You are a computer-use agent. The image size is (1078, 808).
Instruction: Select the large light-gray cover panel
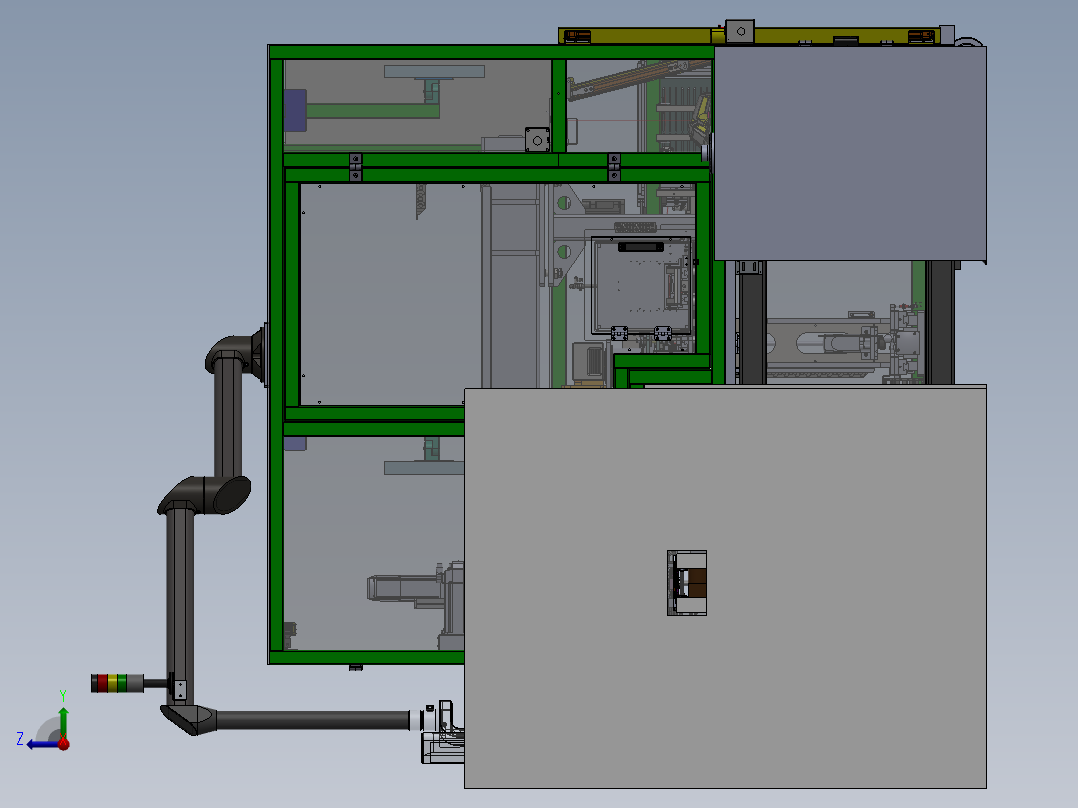[x=725, y=587]
